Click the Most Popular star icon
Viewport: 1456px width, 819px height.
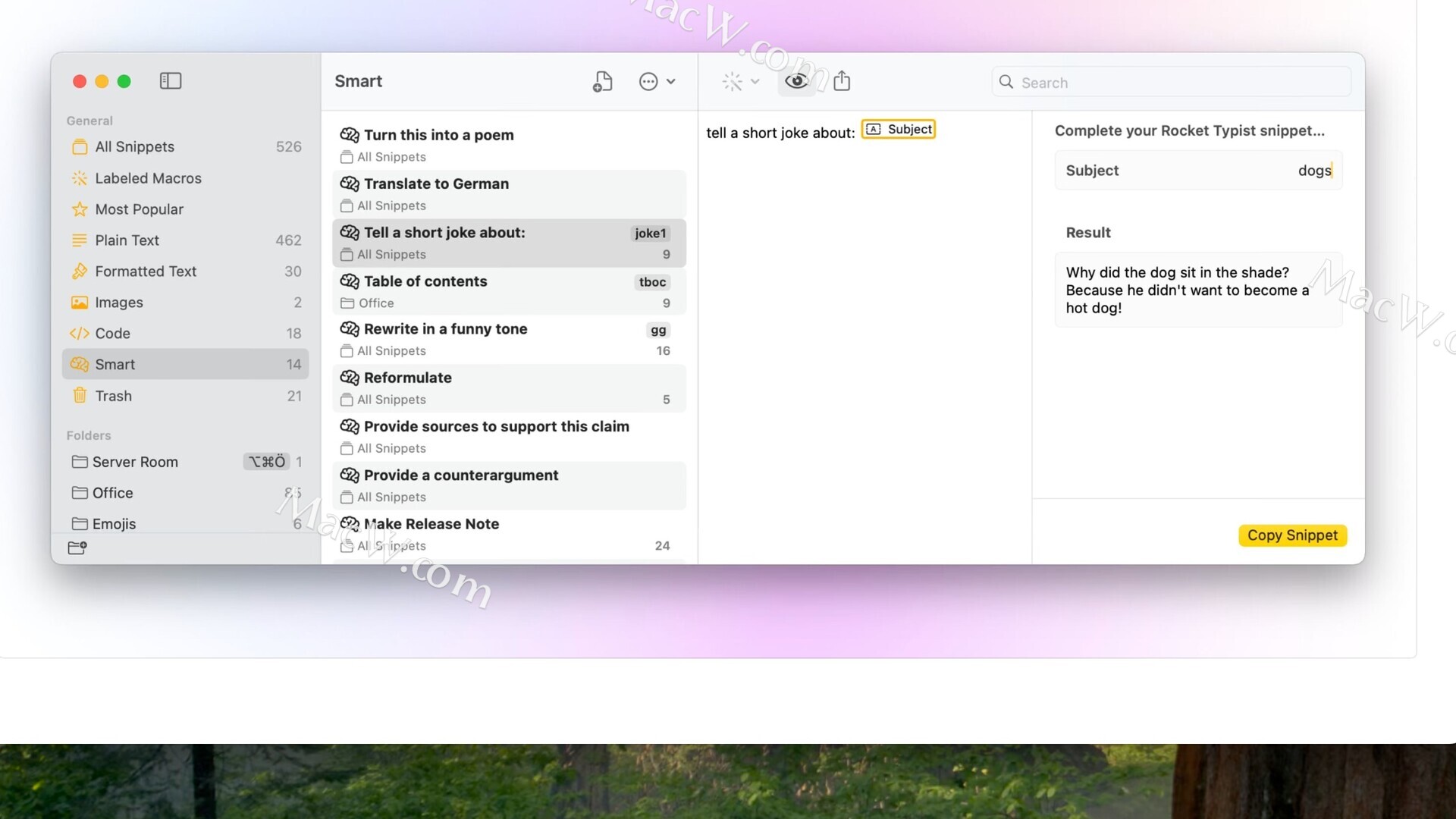[80, 209]
